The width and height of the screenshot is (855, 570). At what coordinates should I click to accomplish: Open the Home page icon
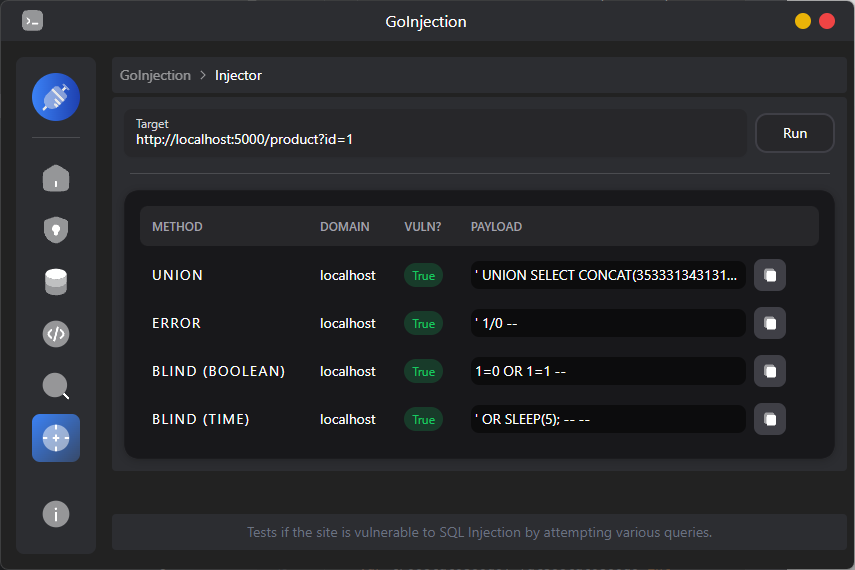pos(56,178)
